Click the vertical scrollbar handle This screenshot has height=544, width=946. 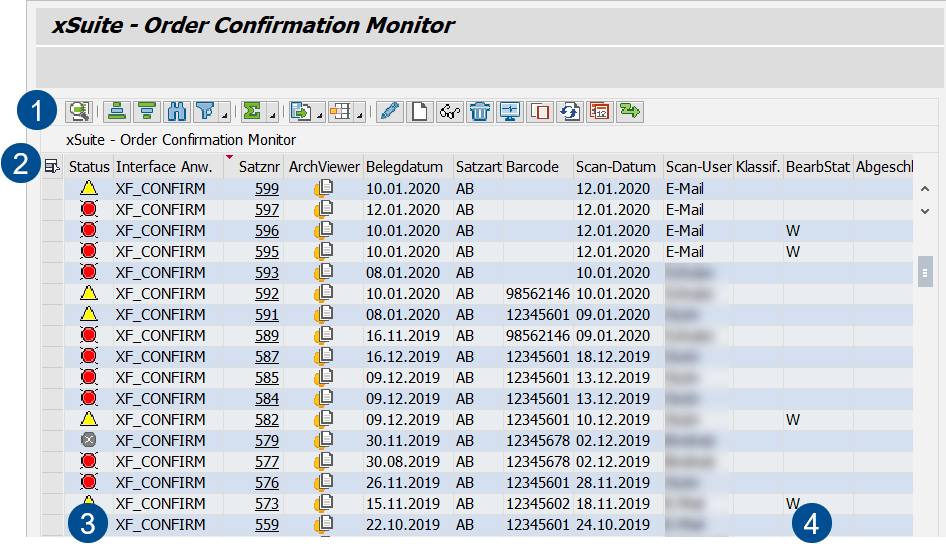coord(925,271)
